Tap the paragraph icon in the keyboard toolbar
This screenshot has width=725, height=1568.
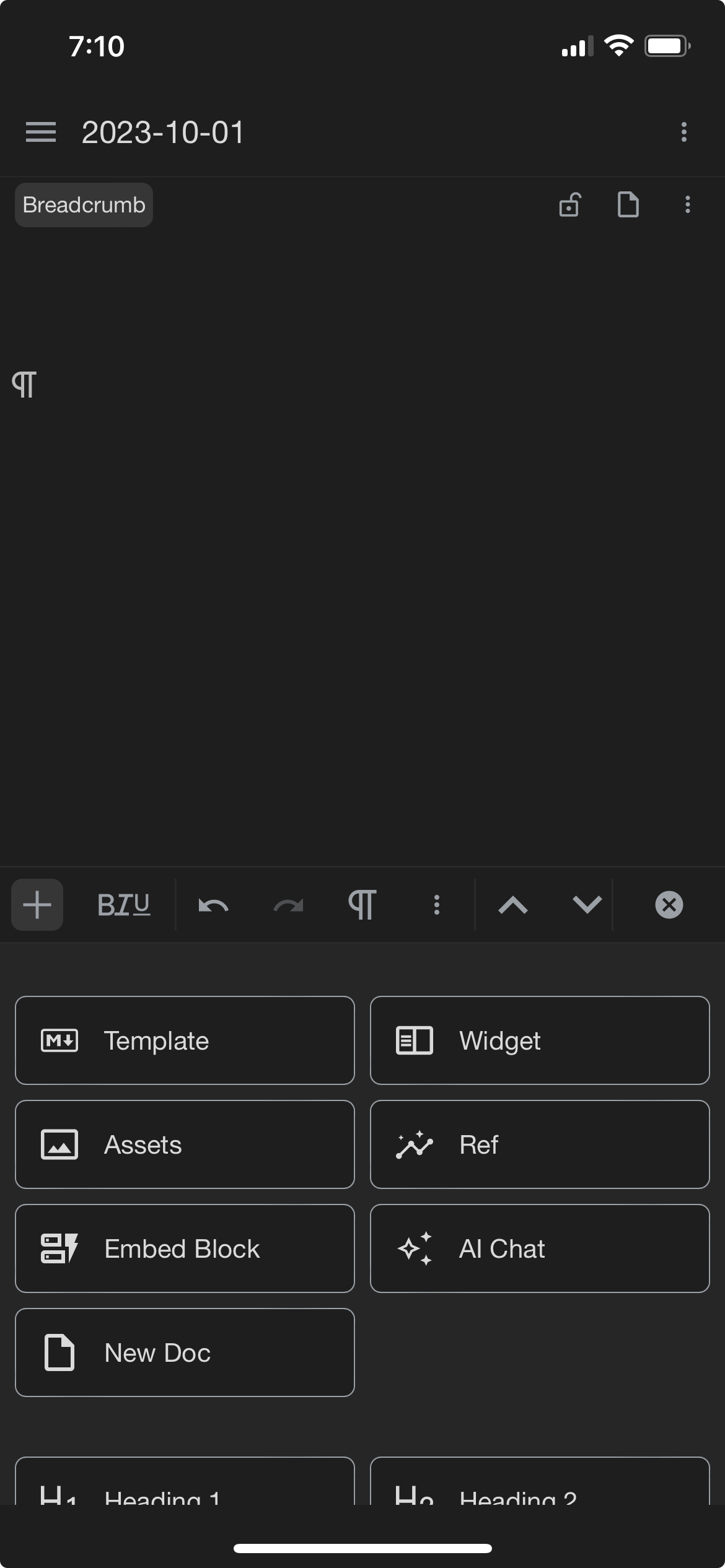click(362, 905)
